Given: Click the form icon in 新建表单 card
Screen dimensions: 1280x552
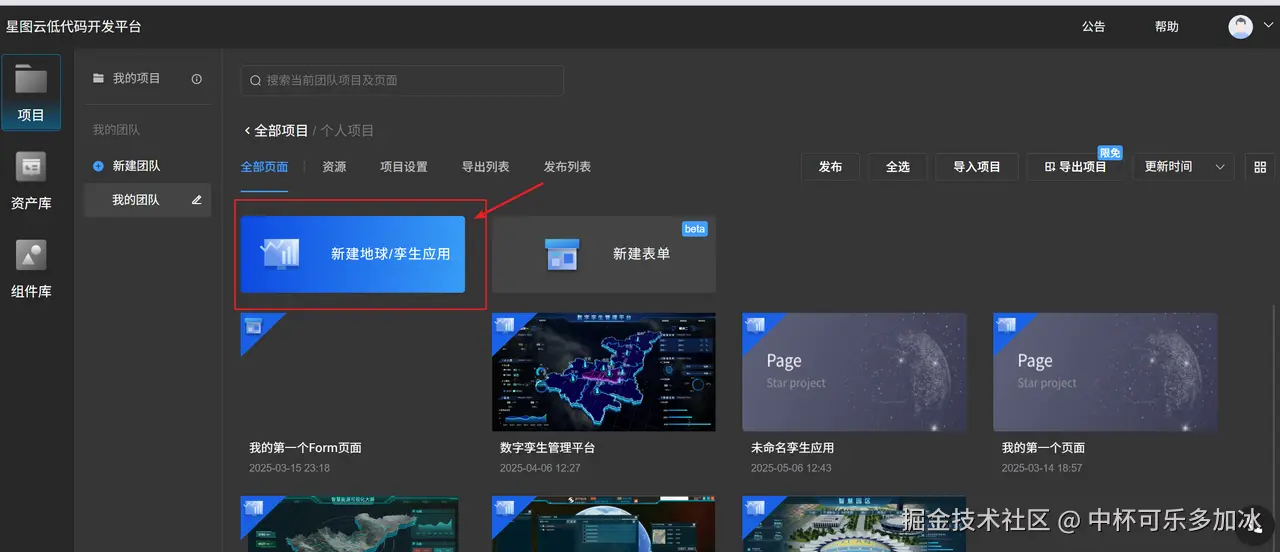Looking at the screenshot, I should (562, 254).
